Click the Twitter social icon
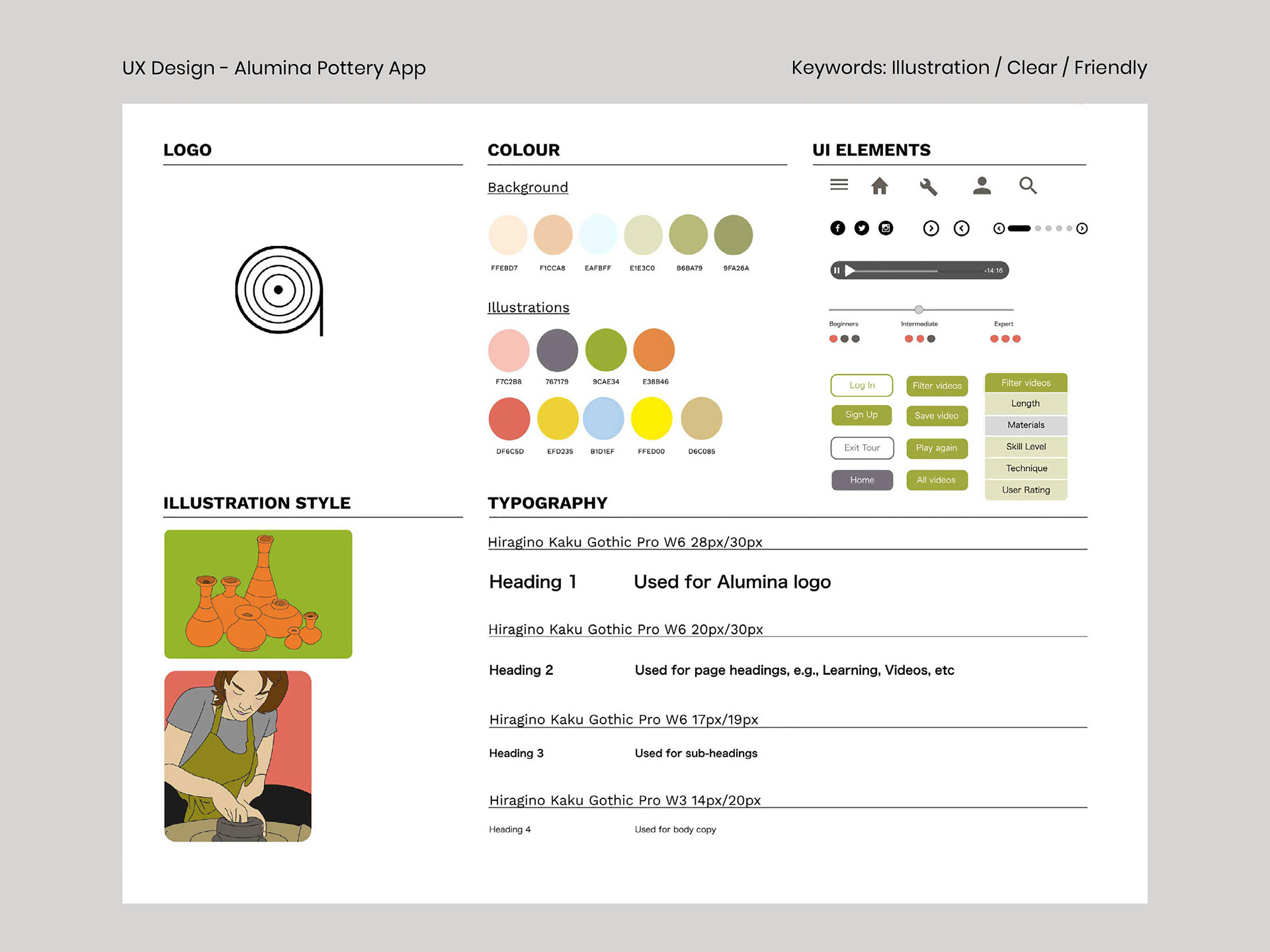 click(861, 228)
